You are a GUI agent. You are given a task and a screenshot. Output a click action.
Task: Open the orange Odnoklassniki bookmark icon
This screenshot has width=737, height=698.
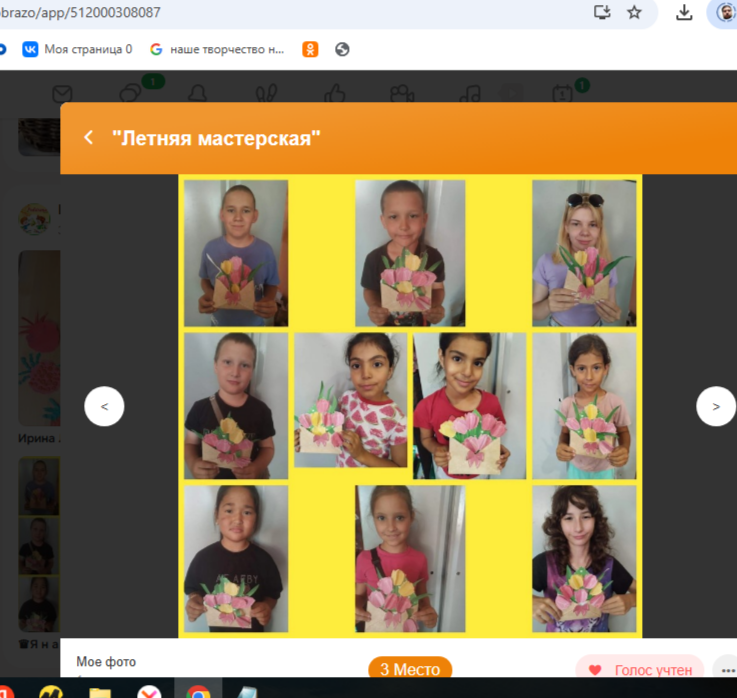coord(310,49)
